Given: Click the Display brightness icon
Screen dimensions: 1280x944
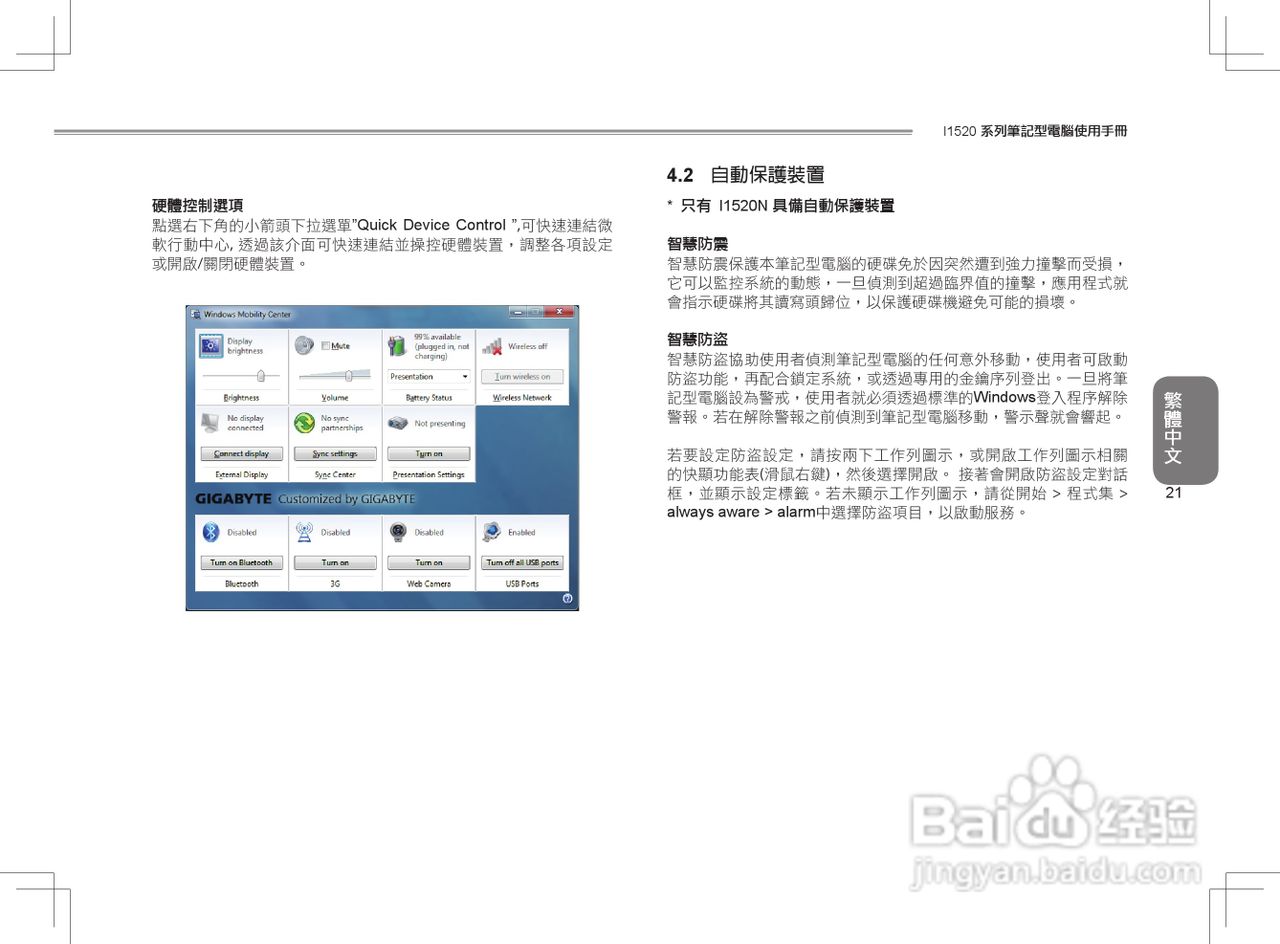Looking at the screenshot, I should point(211,346).
